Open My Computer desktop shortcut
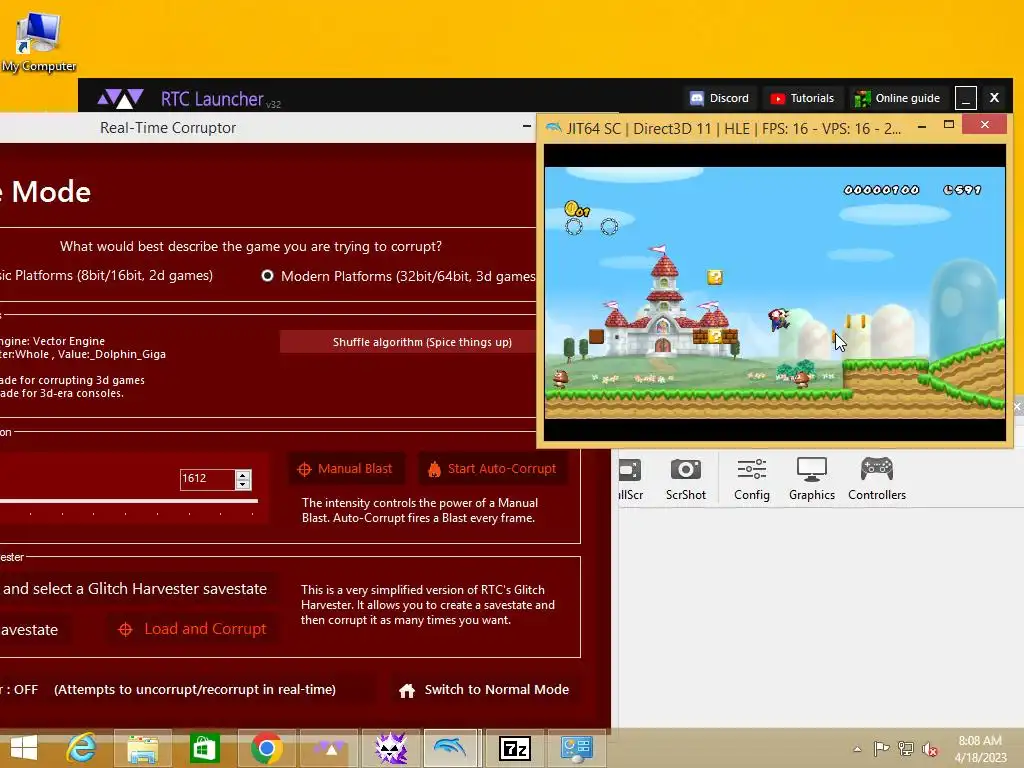This screenshot has width=1024, height=768. (x=39, y=43)
